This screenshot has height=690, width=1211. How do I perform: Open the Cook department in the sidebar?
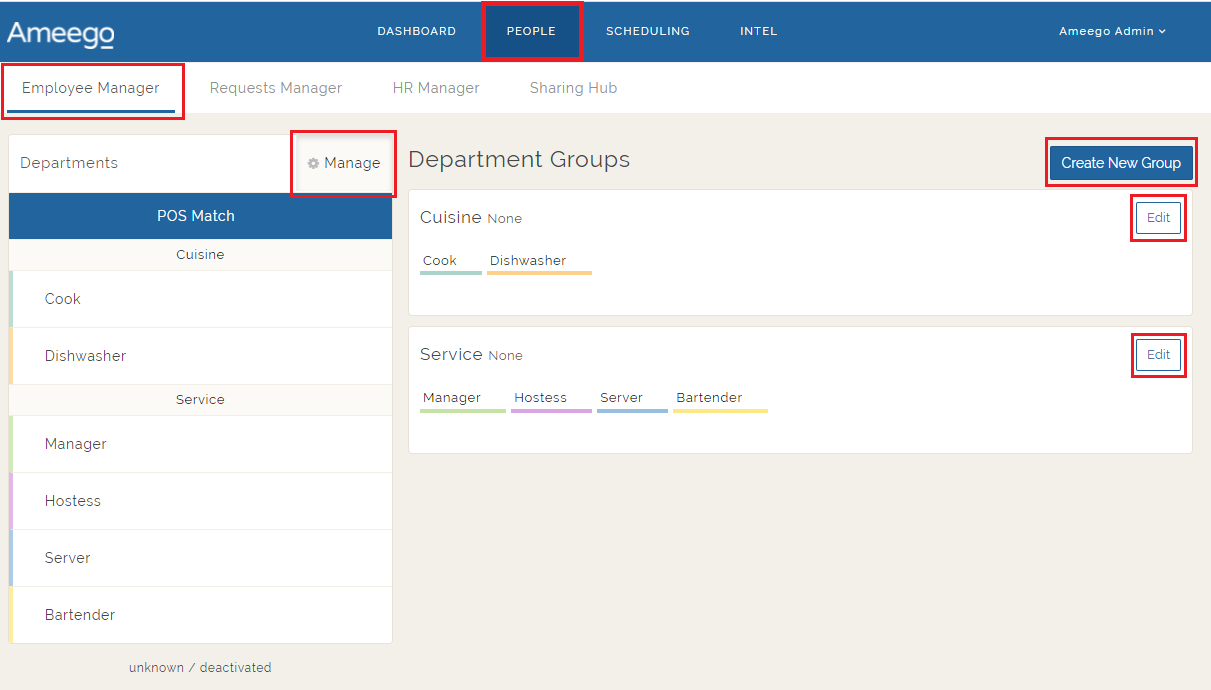(x=62, y=298)
